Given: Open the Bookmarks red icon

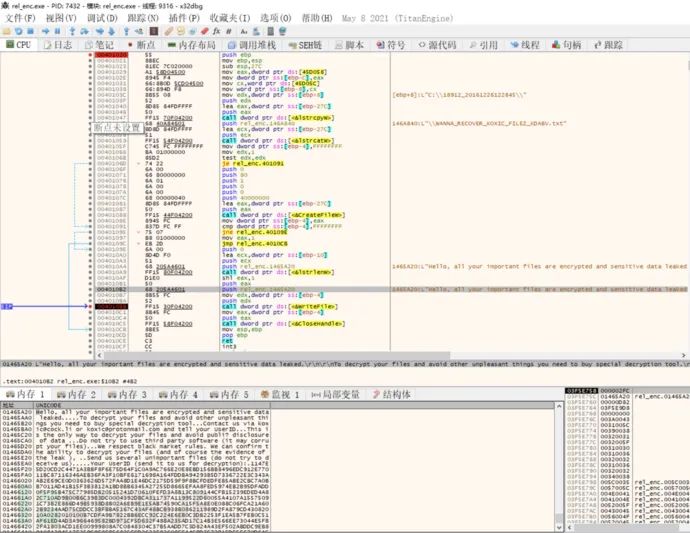Looking at the screenshot, I should click(204, 31).
